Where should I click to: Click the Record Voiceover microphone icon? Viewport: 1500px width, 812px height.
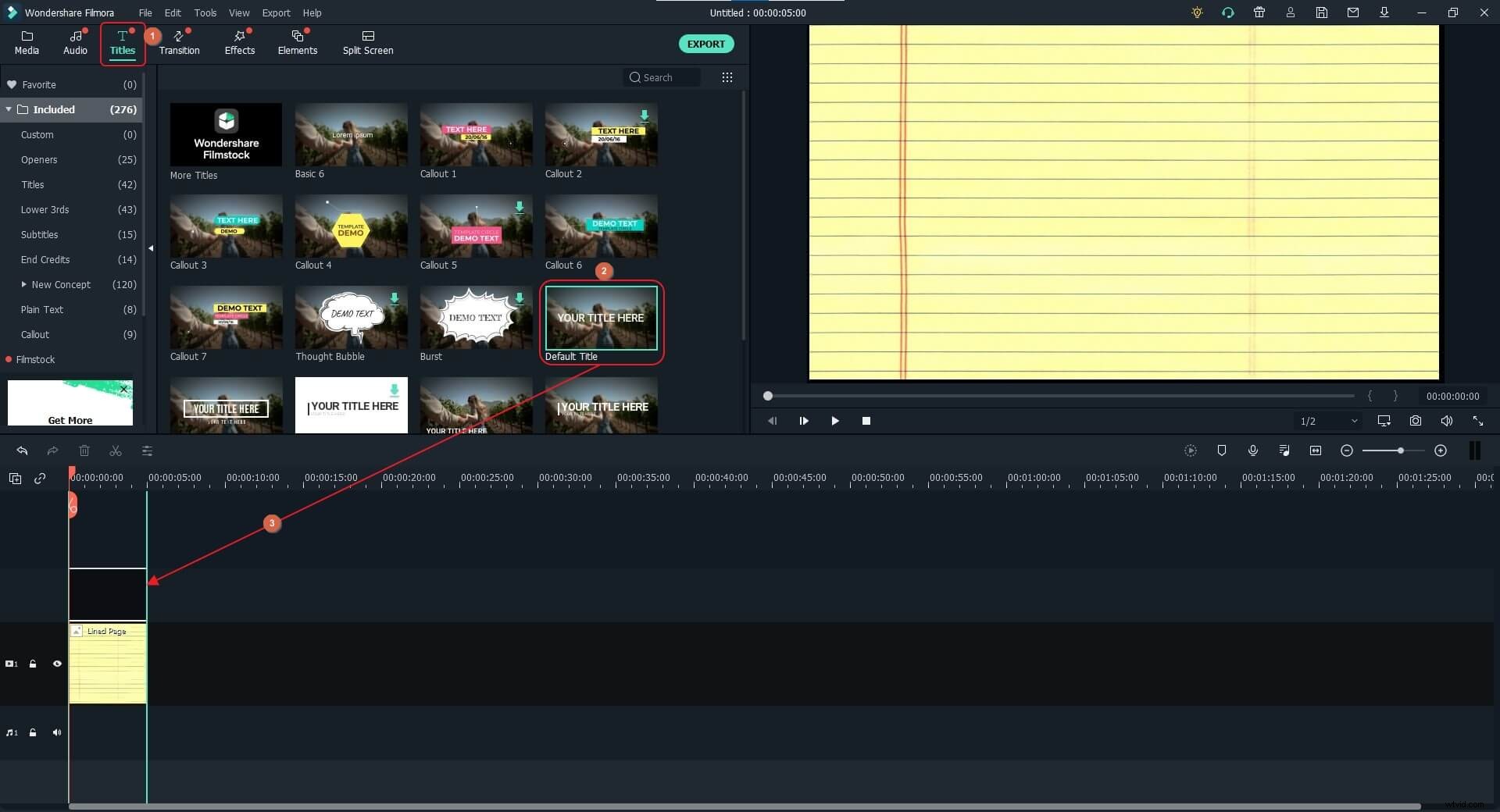(1253, 451)
